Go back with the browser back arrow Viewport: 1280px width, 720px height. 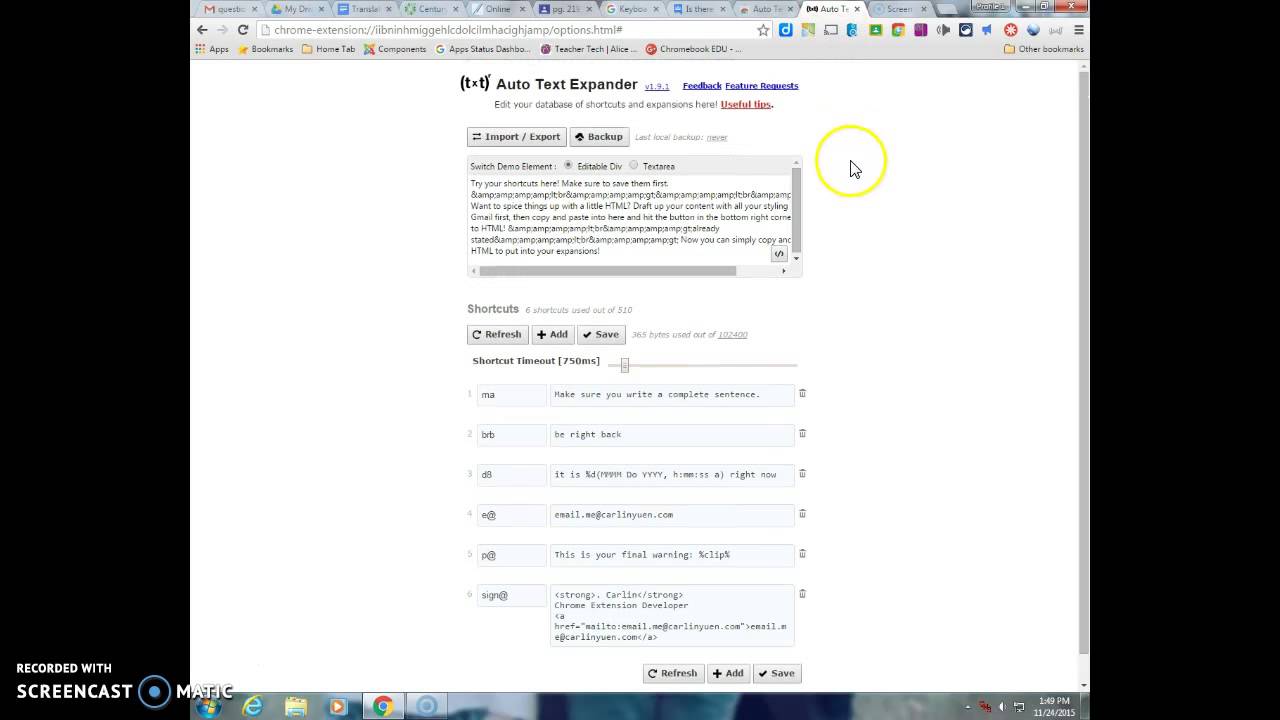tap(202, 30)
